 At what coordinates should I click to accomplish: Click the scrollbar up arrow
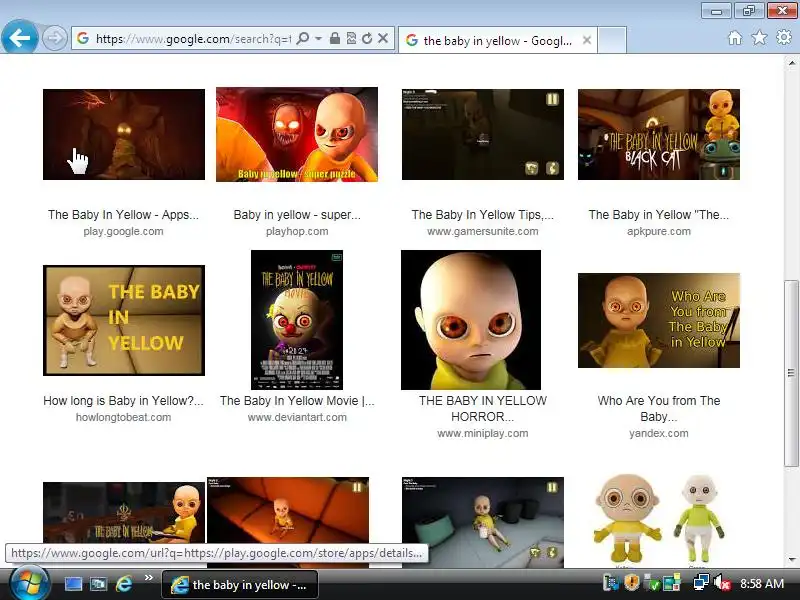(x=791, y=64)
